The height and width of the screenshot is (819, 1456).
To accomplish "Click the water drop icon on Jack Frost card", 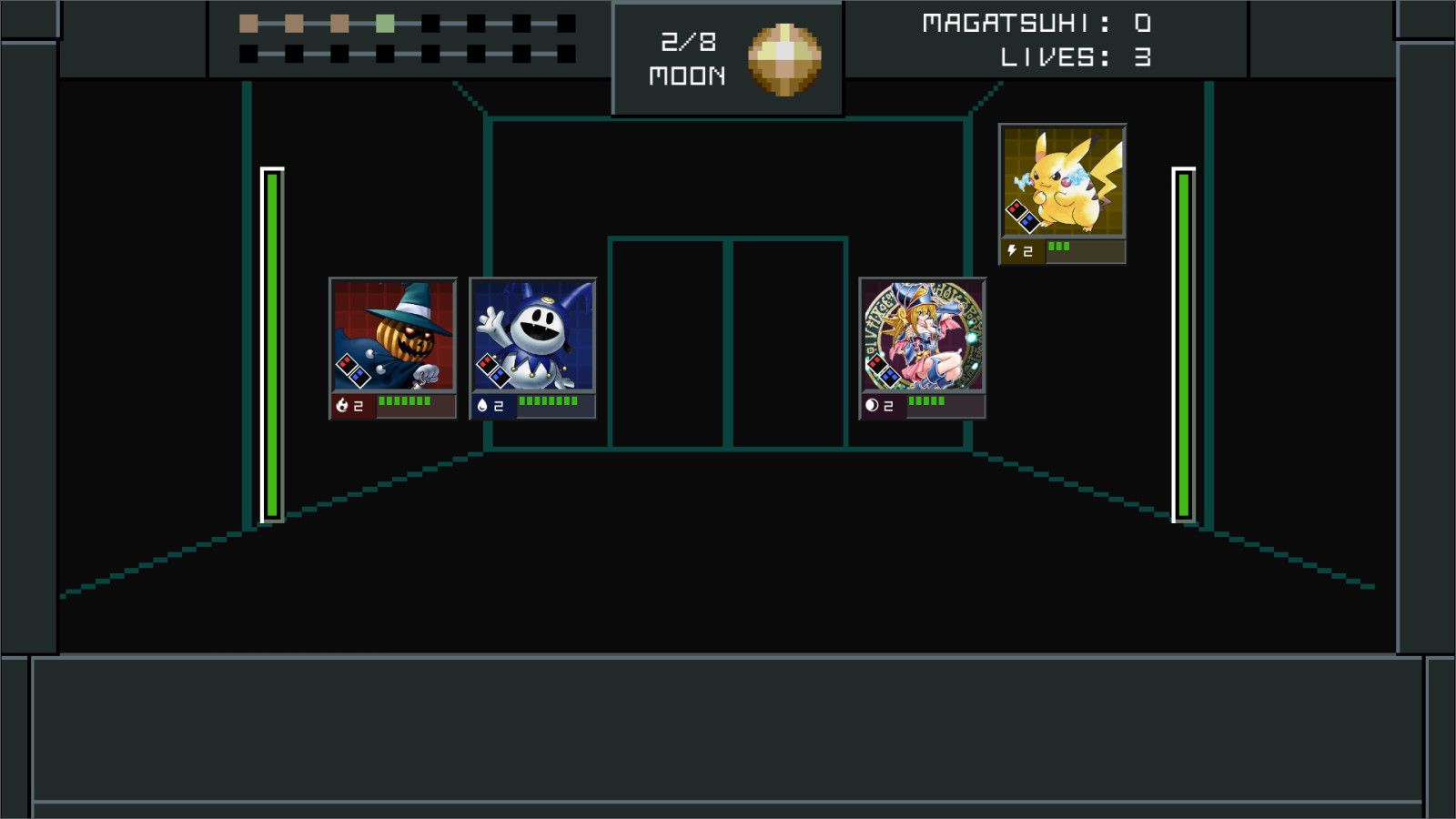I will [482, 406].
